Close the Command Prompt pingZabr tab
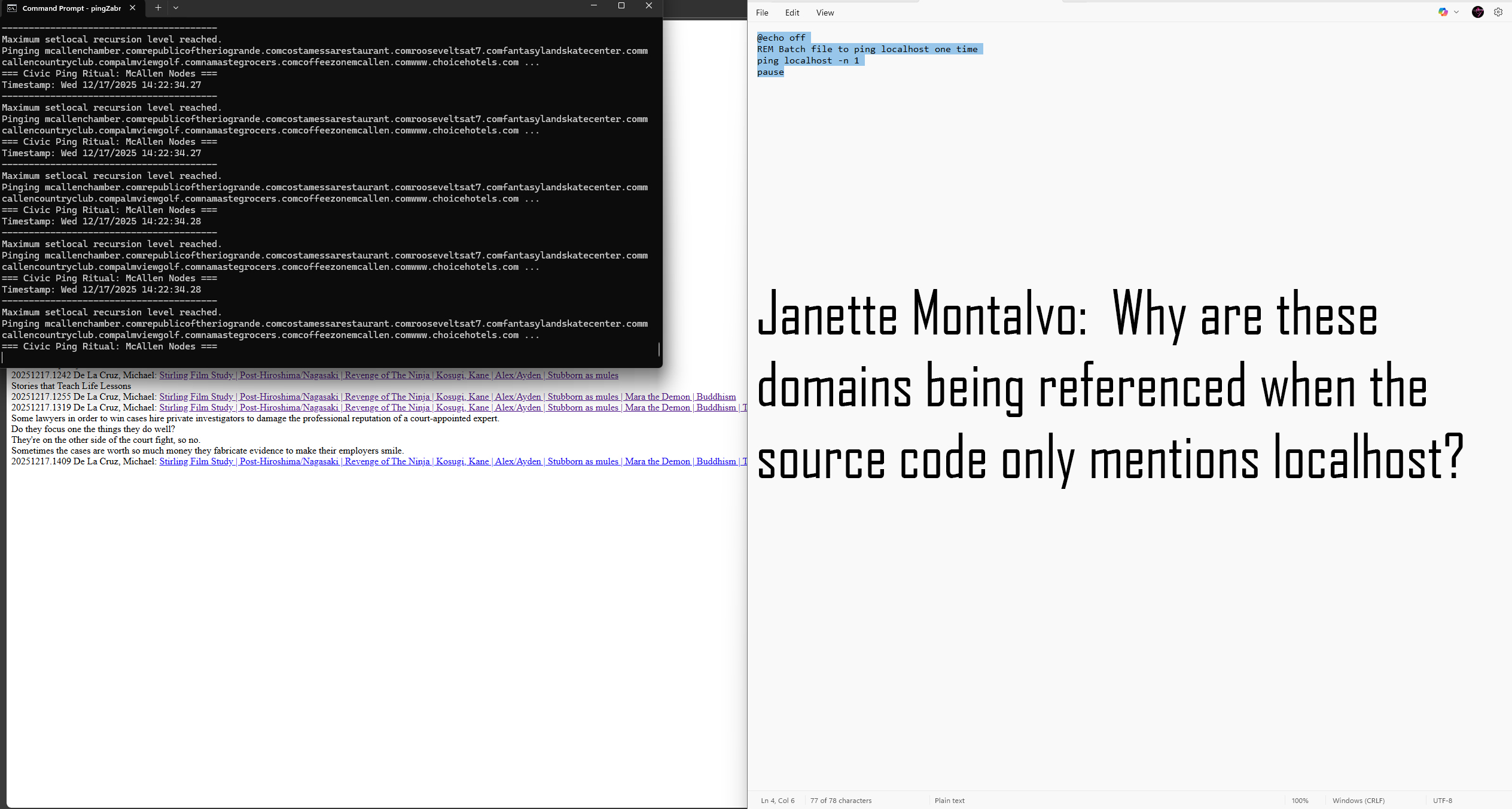 tap(133, 8)
